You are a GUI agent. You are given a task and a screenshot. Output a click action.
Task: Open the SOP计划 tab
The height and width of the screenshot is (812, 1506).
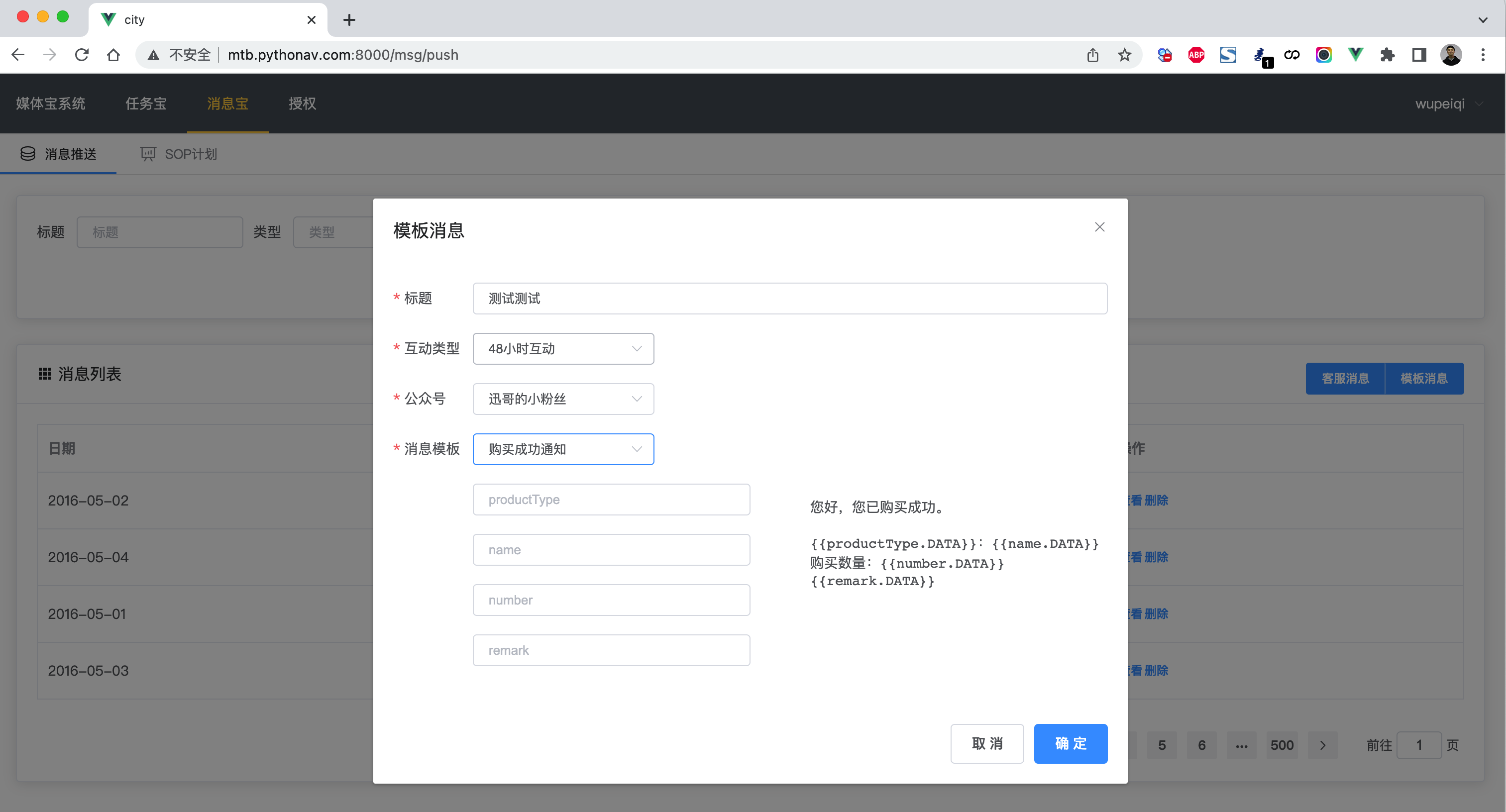pos(179,154)
